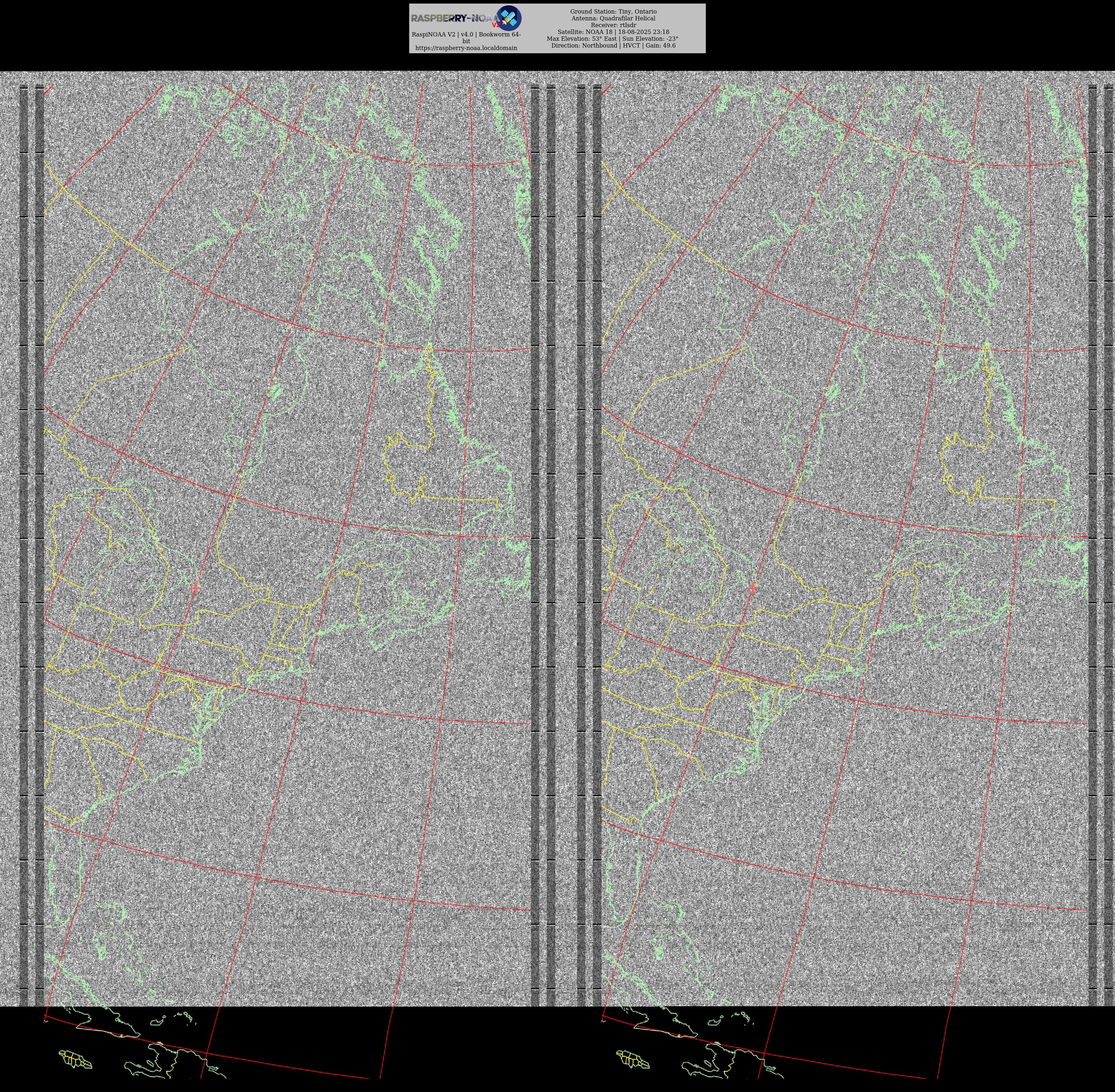Click the Puerto Rico outline in left image
The image size is (1115, 1092).
pos(75,1060)
